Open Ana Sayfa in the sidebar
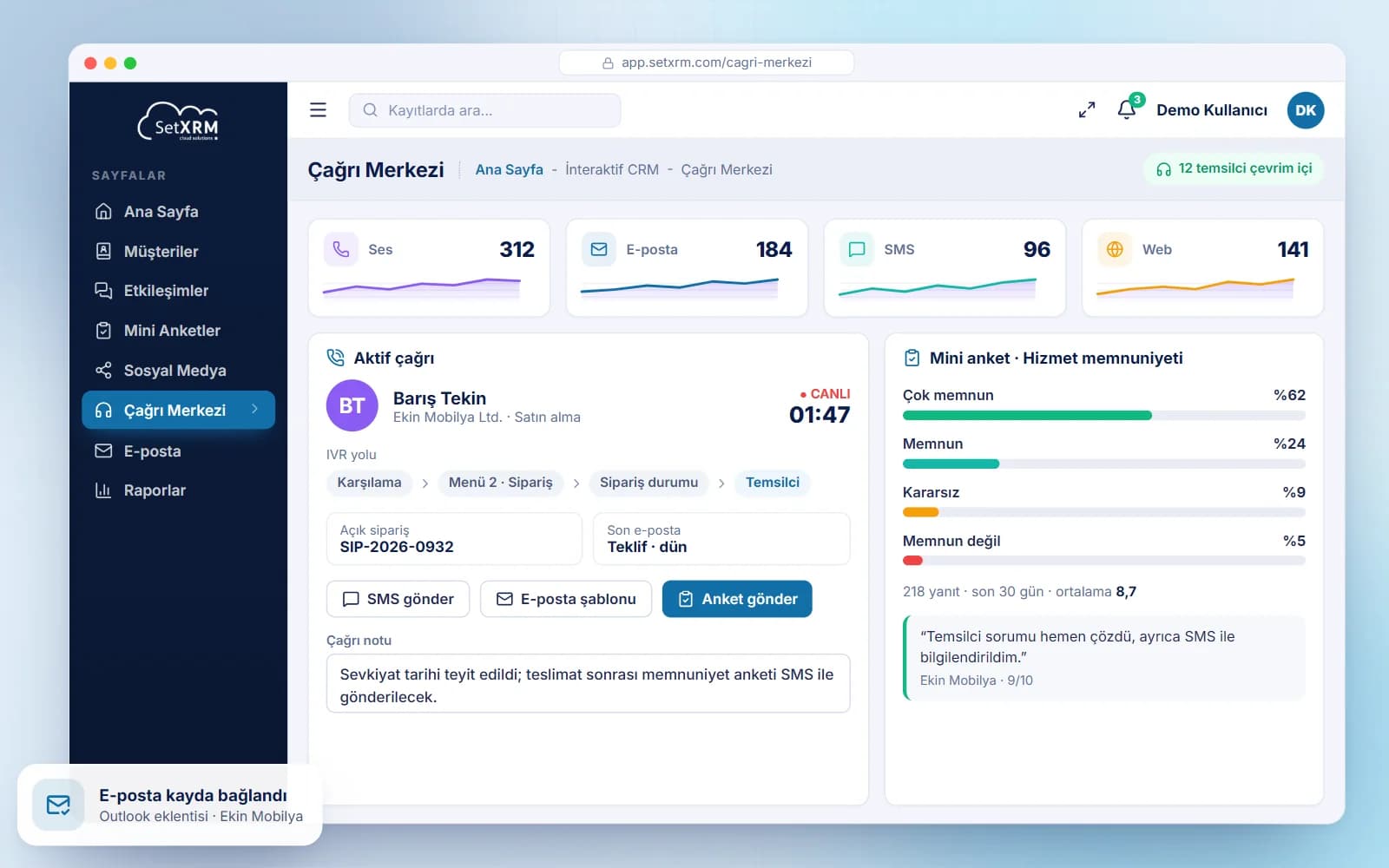 [178, 212]
